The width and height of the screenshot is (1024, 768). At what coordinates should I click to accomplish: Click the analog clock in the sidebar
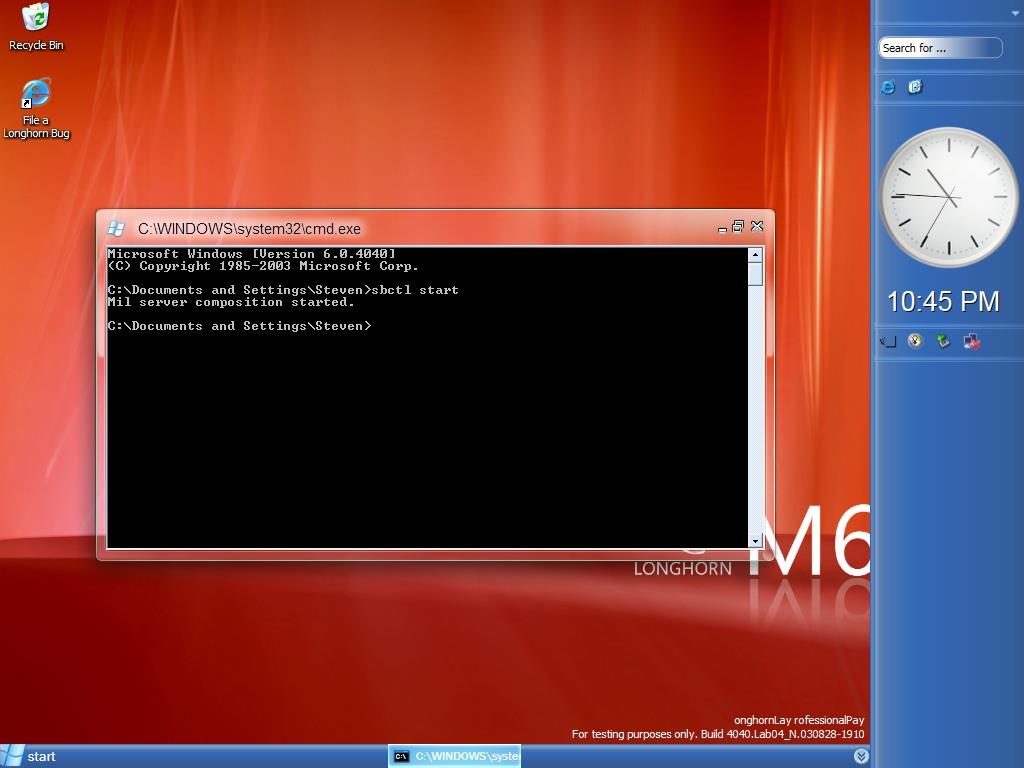949,197
